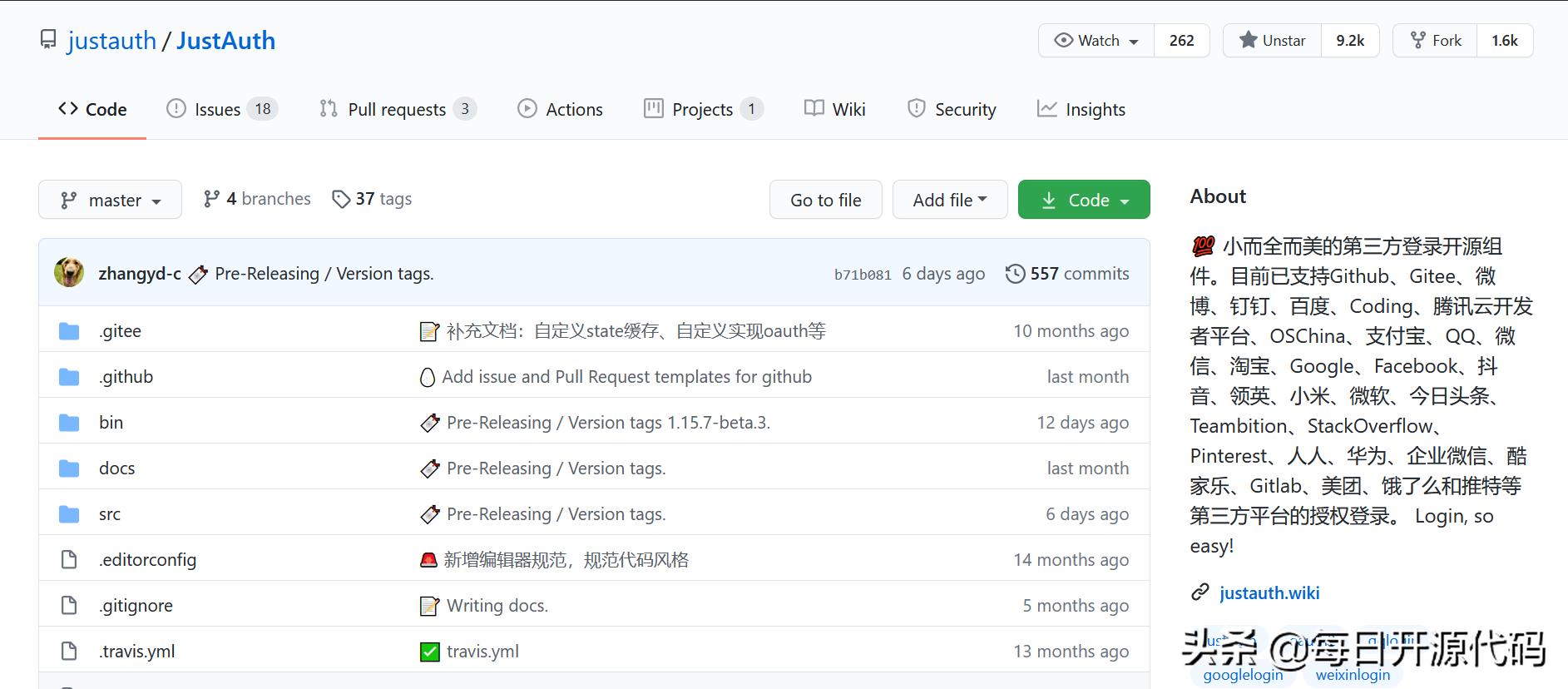Switch to the Wiki tab
The width and height of the screenshot is (1568, 689).
pyautogui.click(x=835, y=109)
